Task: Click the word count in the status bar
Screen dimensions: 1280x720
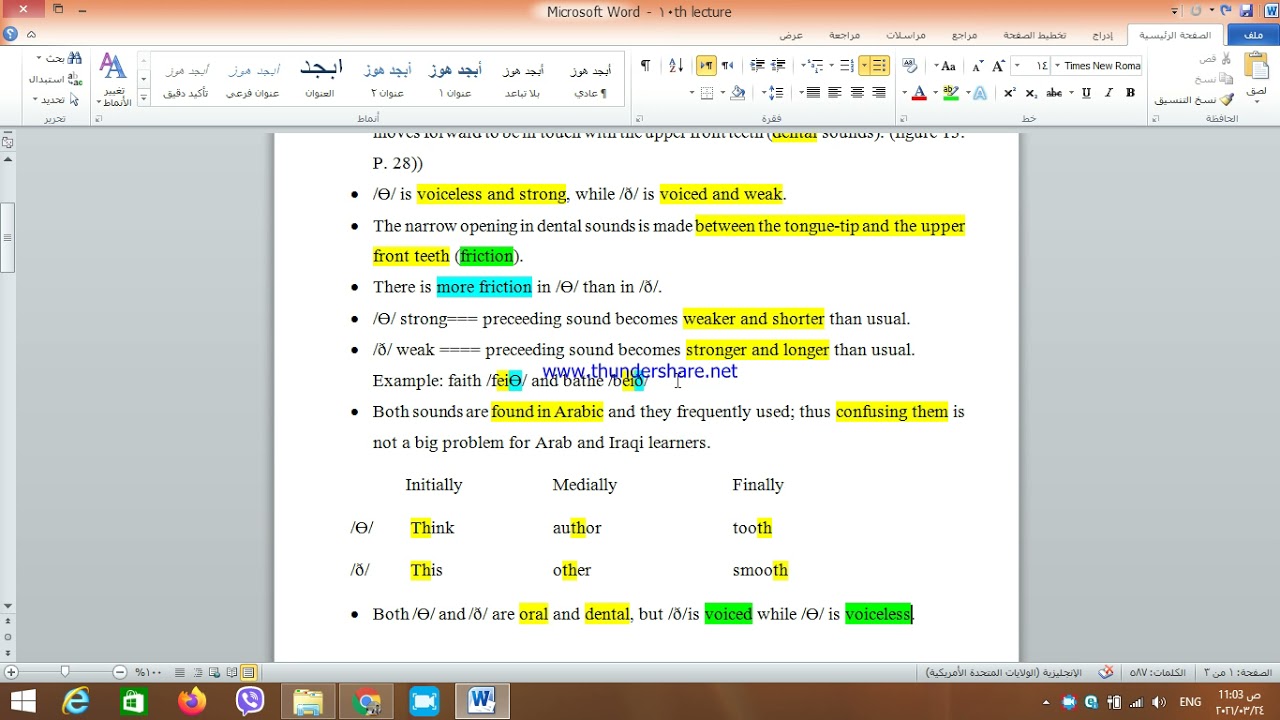Action: (x=1158, y=673)
